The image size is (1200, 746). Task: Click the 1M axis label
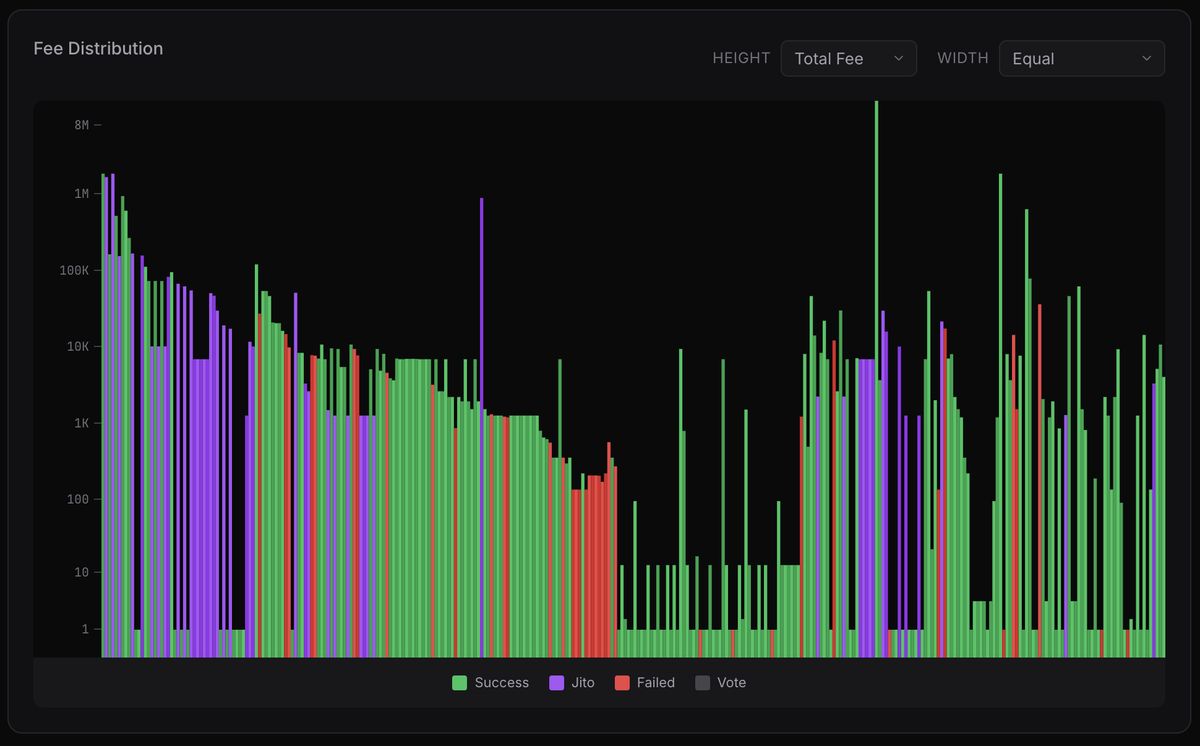[x=82, y=193]
